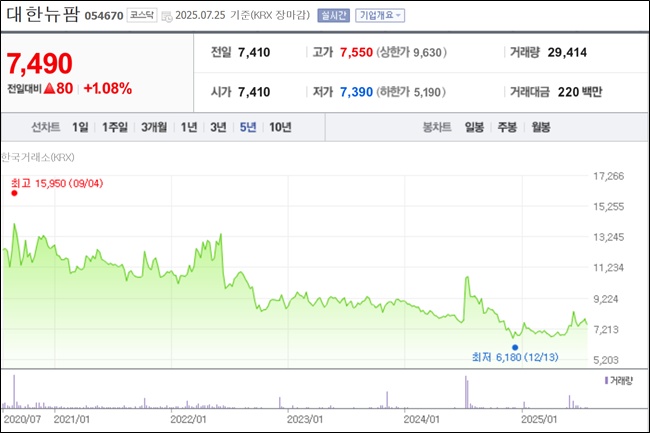
Task: Click the 상한가 9,630 text
Action: click(411, 52)
